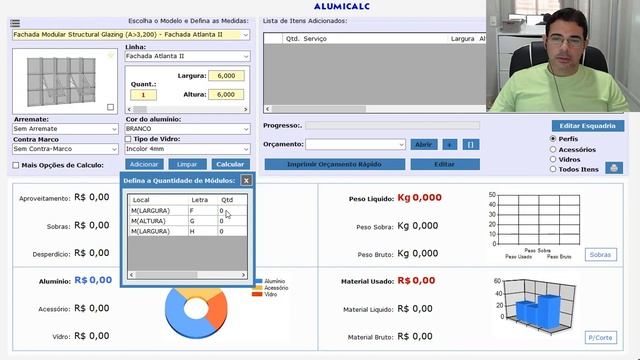Expand Cor do alumínio dropdown BRANCO

tap(187, 129)
